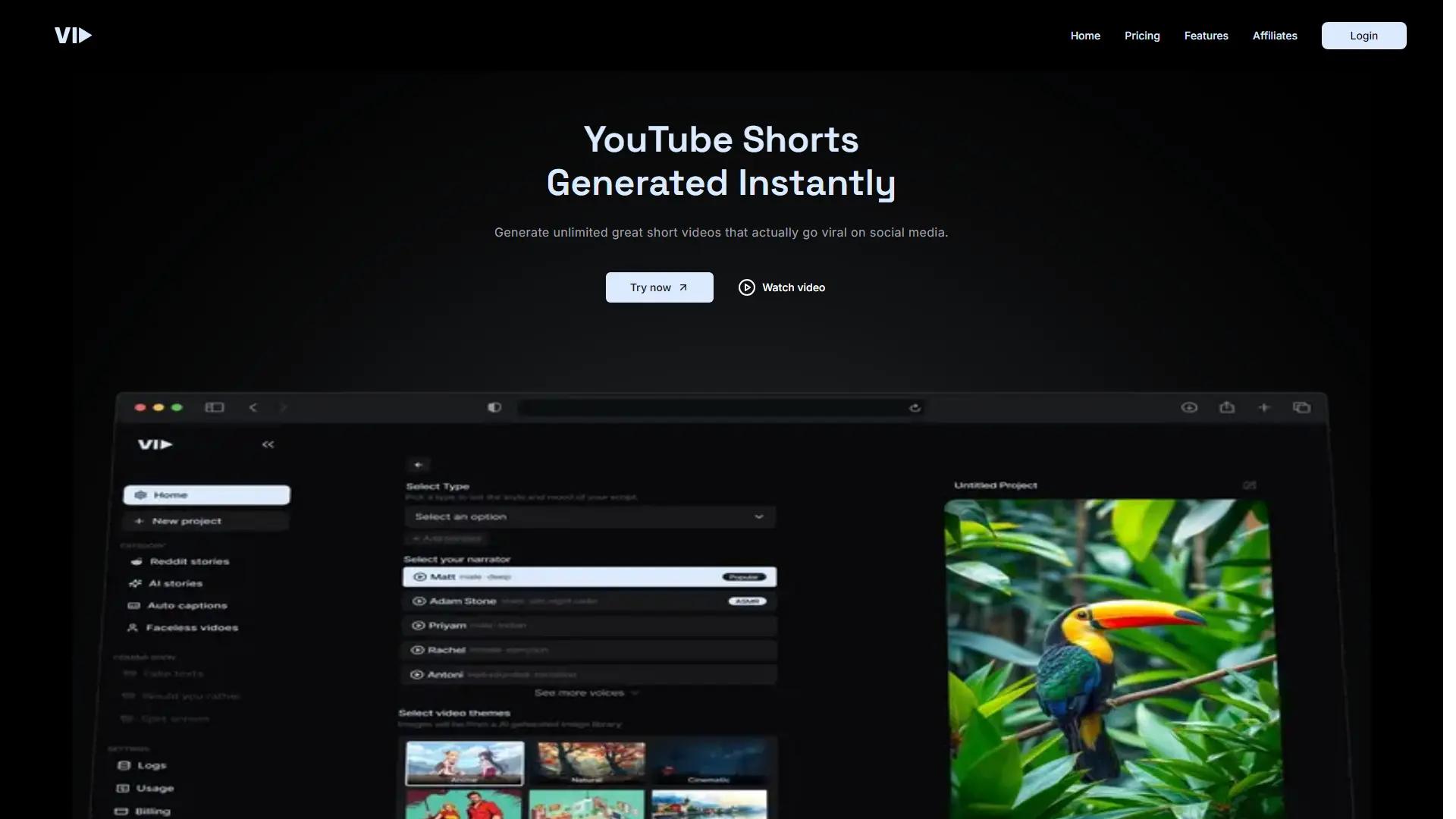Open the Logs panel
Image resolution: width=1456 pixels, height=819 pixels.
150,765
